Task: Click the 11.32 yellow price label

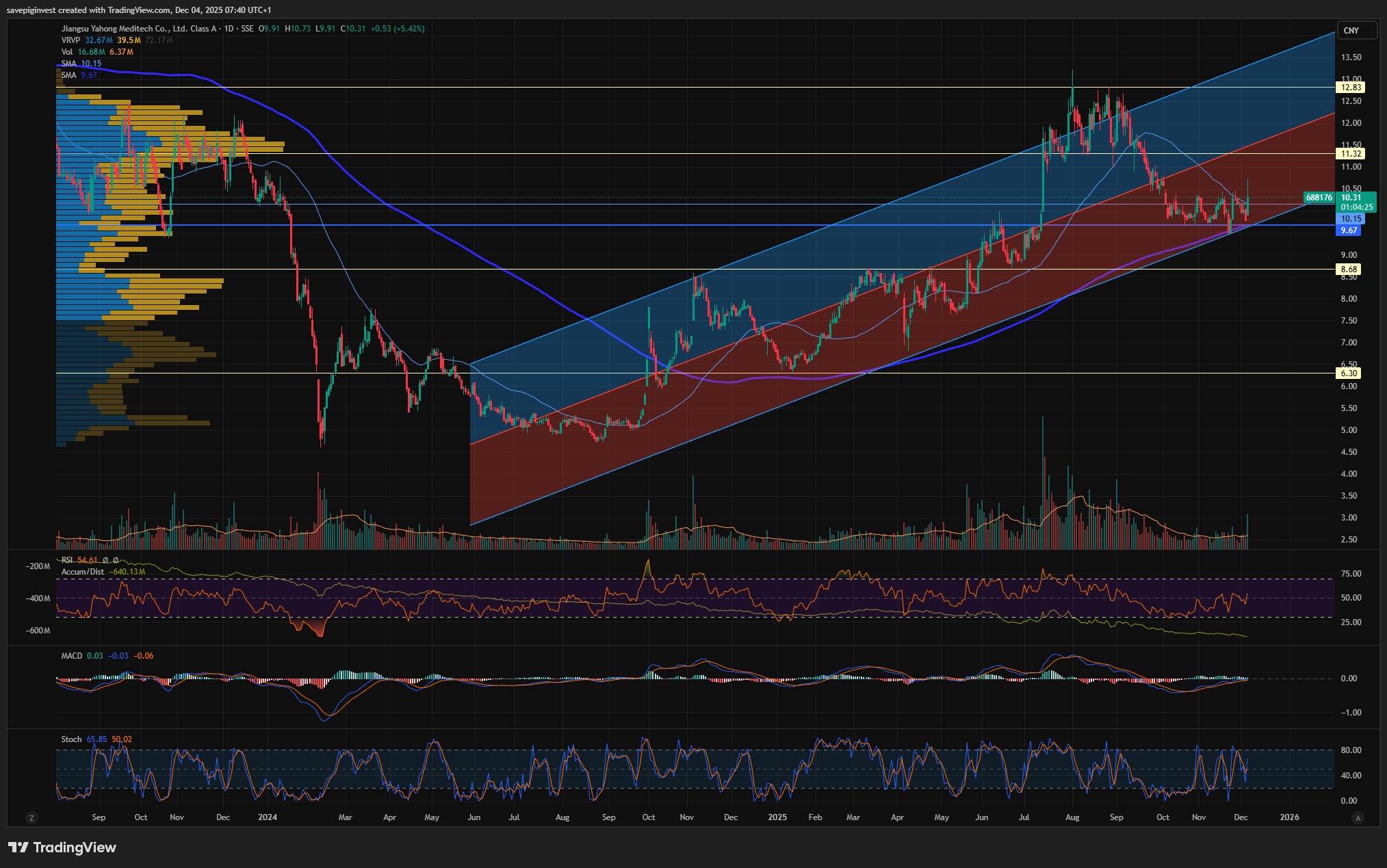Action: [1350, 153]
